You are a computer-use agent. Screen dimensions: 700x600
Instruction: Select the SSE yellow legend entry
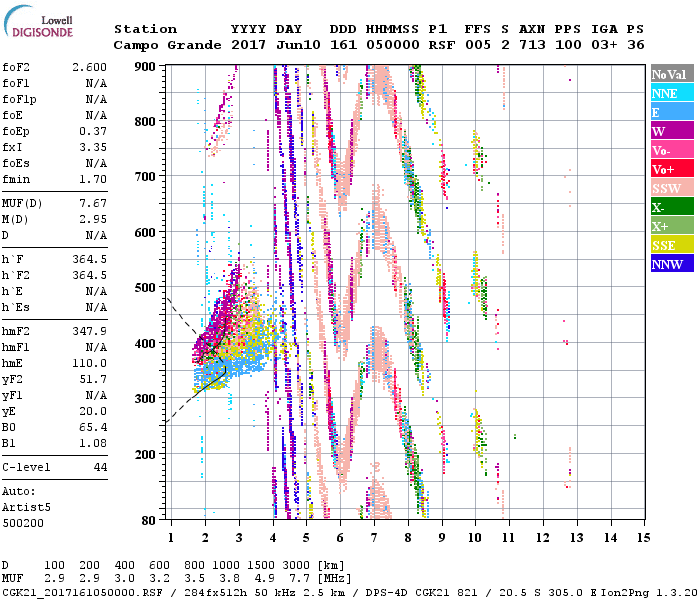(x=671, y=245)
